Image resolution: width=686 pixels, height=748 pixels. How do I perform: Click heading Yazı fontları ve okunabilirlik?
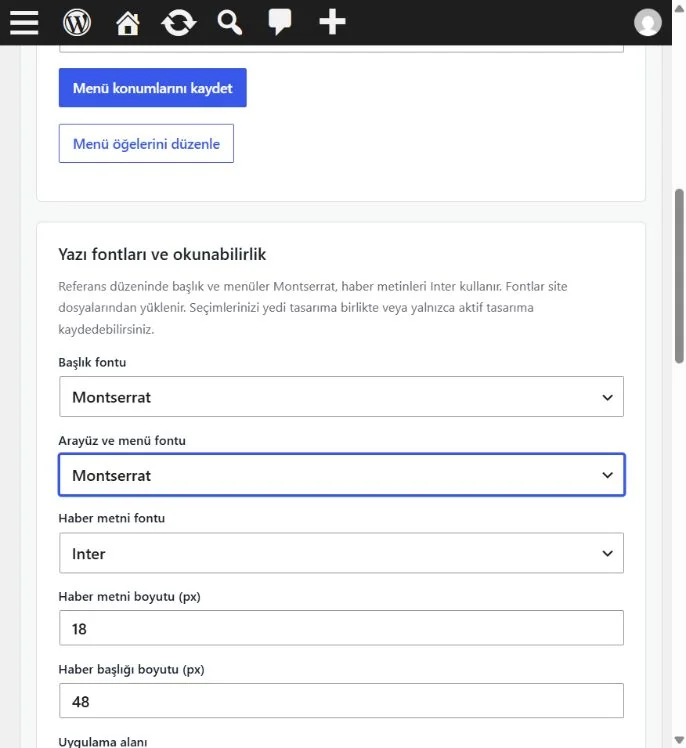click(162, 254)
